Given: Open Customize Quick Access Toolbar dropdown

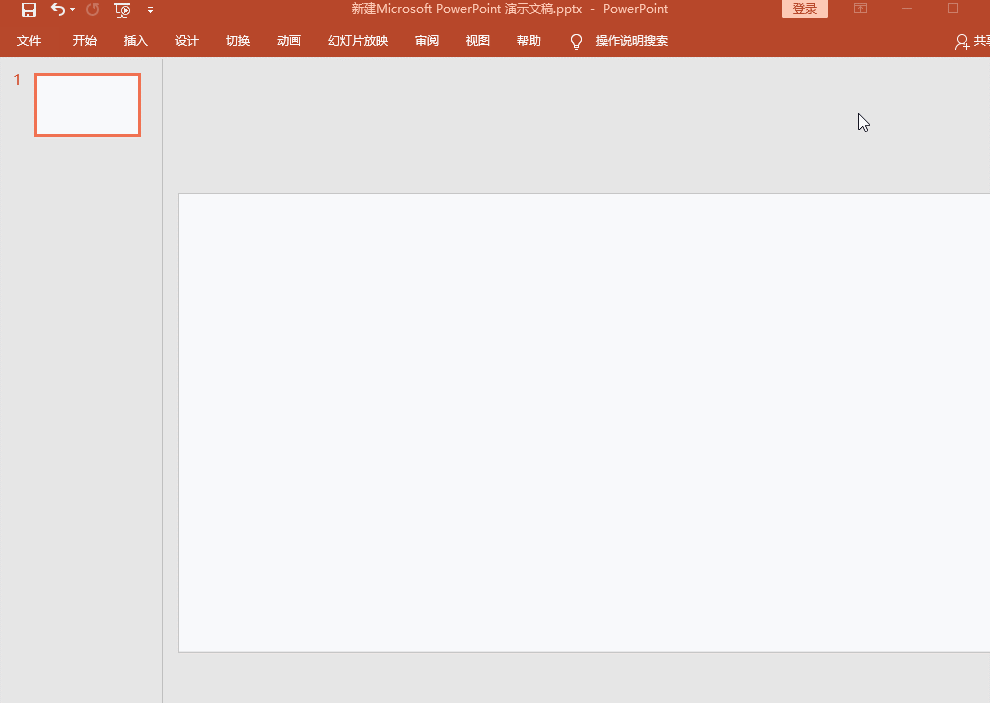Looking at the screenshot, I should [x=150, y=10].
